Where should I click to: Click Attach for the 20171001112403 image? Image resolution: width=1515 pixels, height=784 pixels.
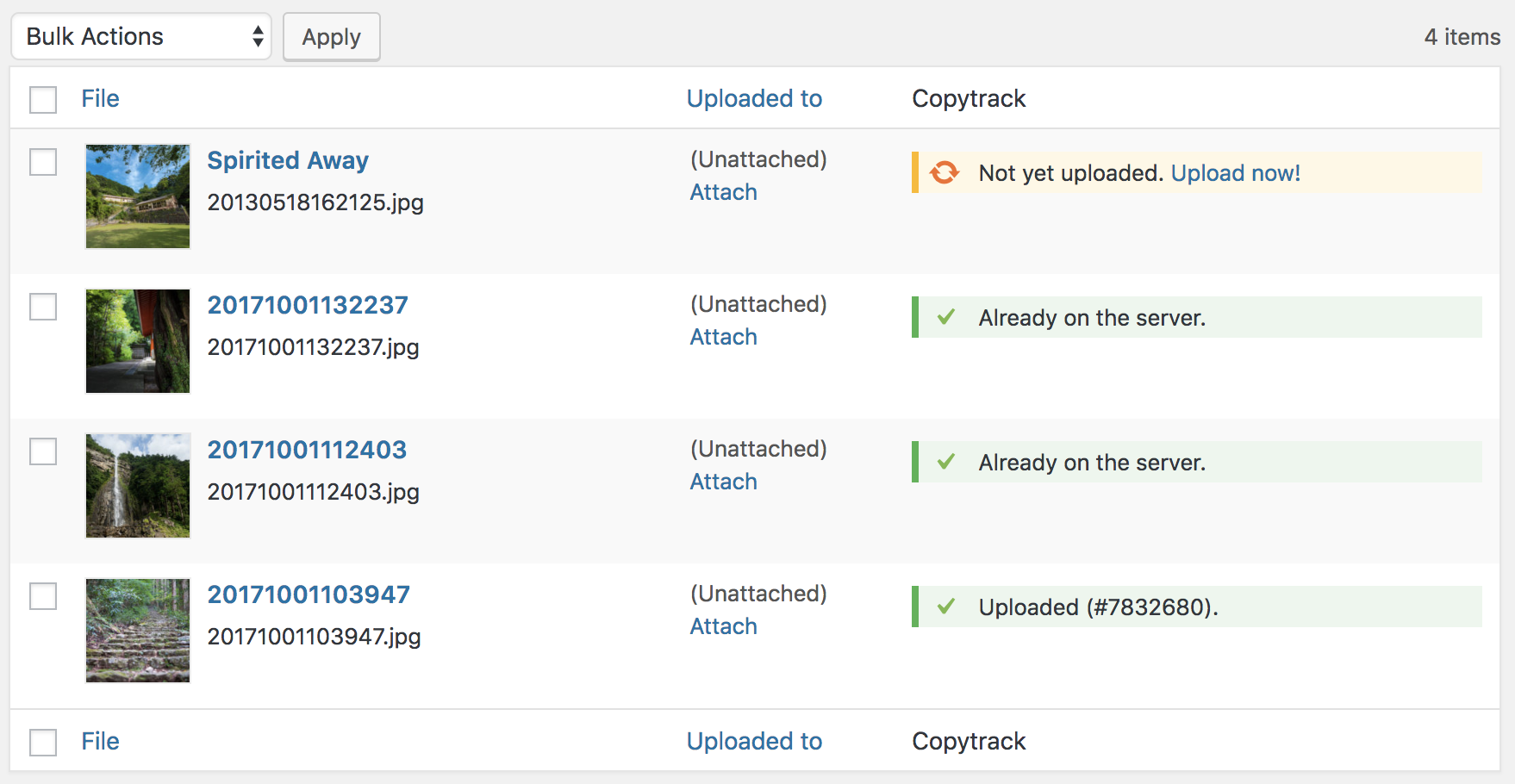(x=723, y=482)
